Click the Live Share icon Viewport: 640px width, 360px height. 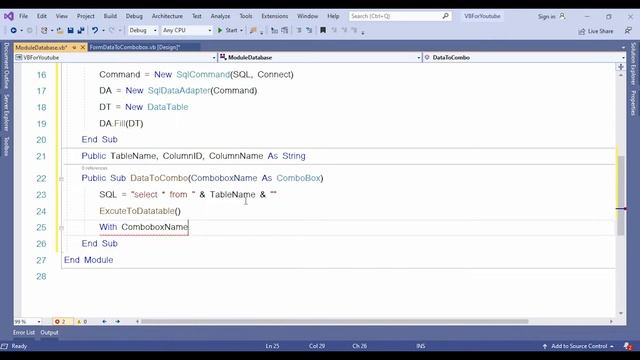[582, 31]
